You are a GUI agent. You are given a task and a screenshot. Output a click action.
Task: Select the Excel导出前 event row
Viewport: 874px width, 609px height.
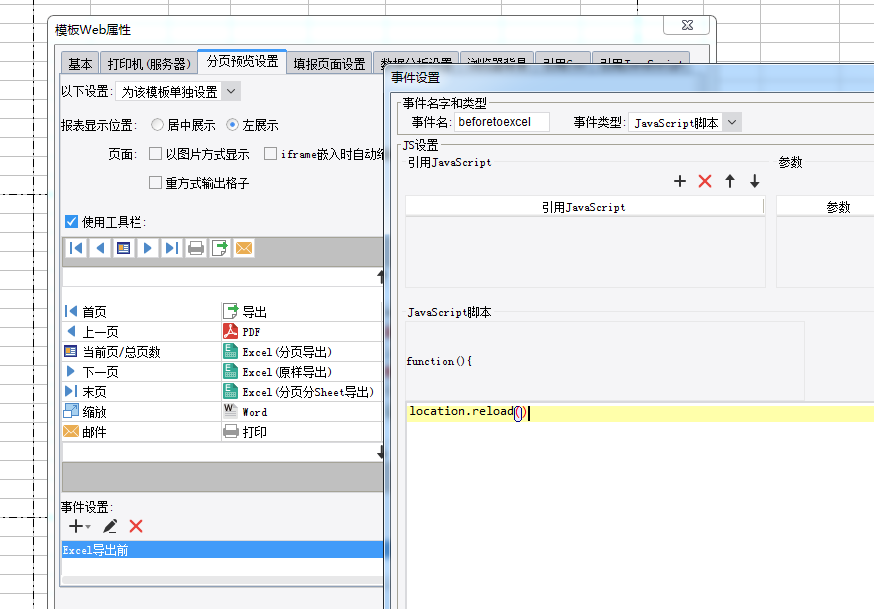(223, 550)
